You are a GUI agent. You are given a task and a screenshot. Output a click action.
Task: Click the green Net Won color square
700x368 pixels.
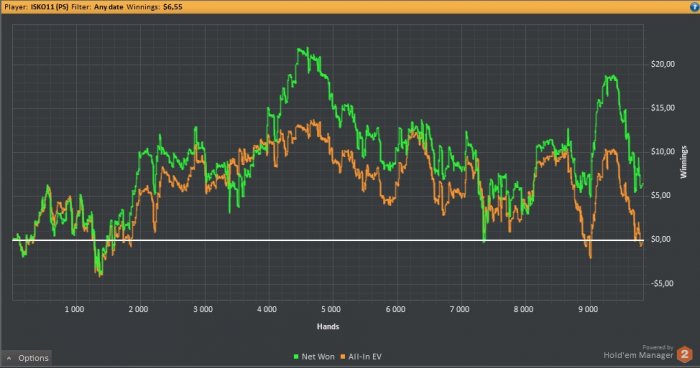click(x=296, y=356)
